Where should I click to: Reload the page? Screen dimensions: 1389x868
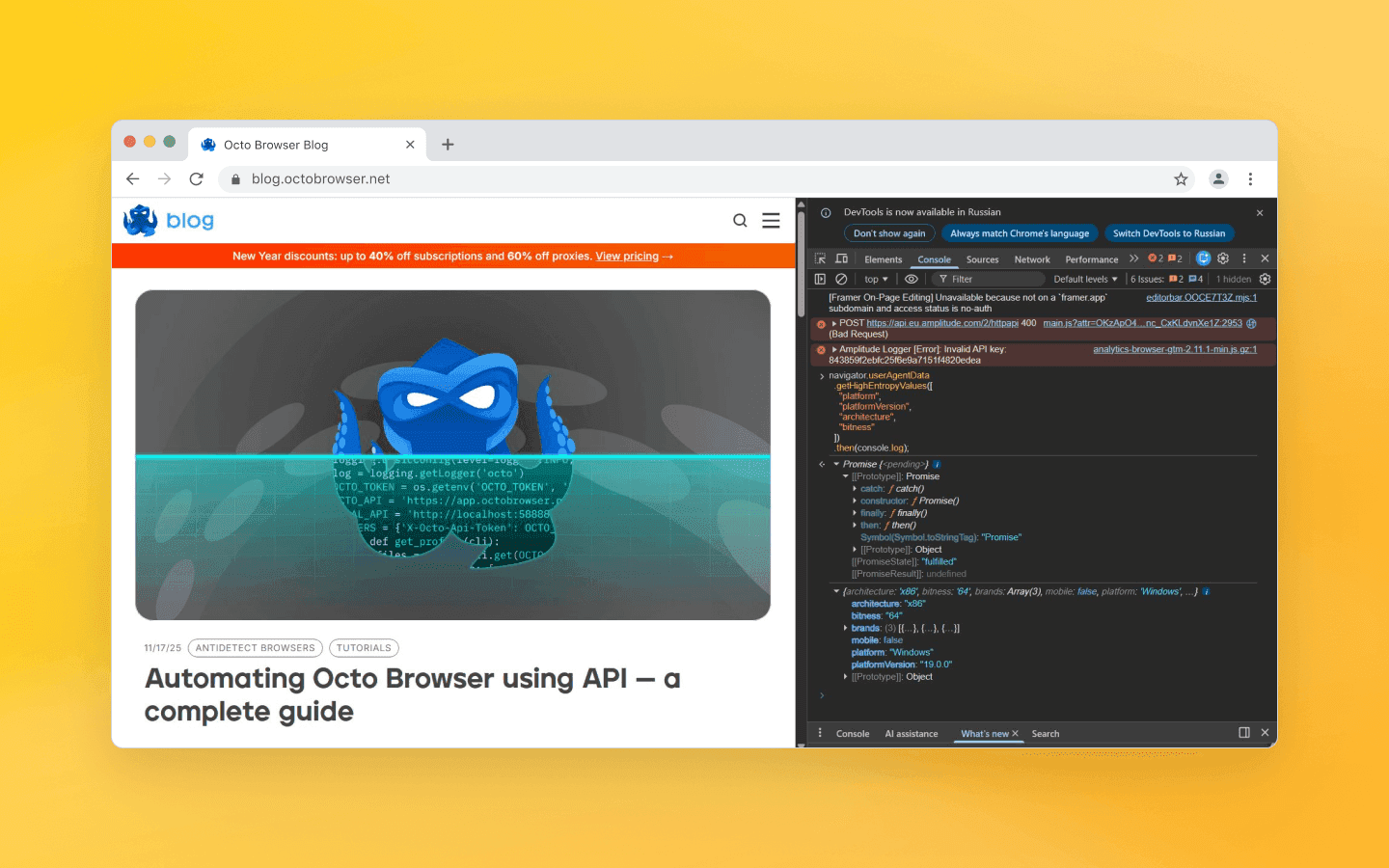(196, 179)
